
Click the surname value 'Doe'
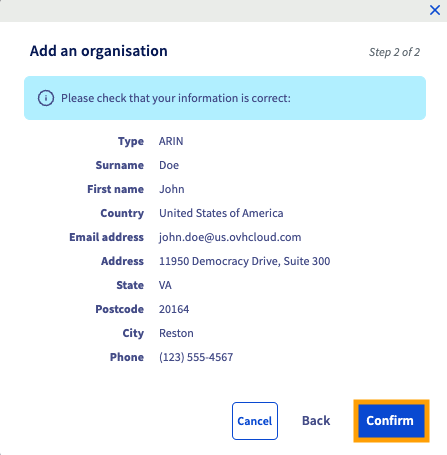click(169, 165)
